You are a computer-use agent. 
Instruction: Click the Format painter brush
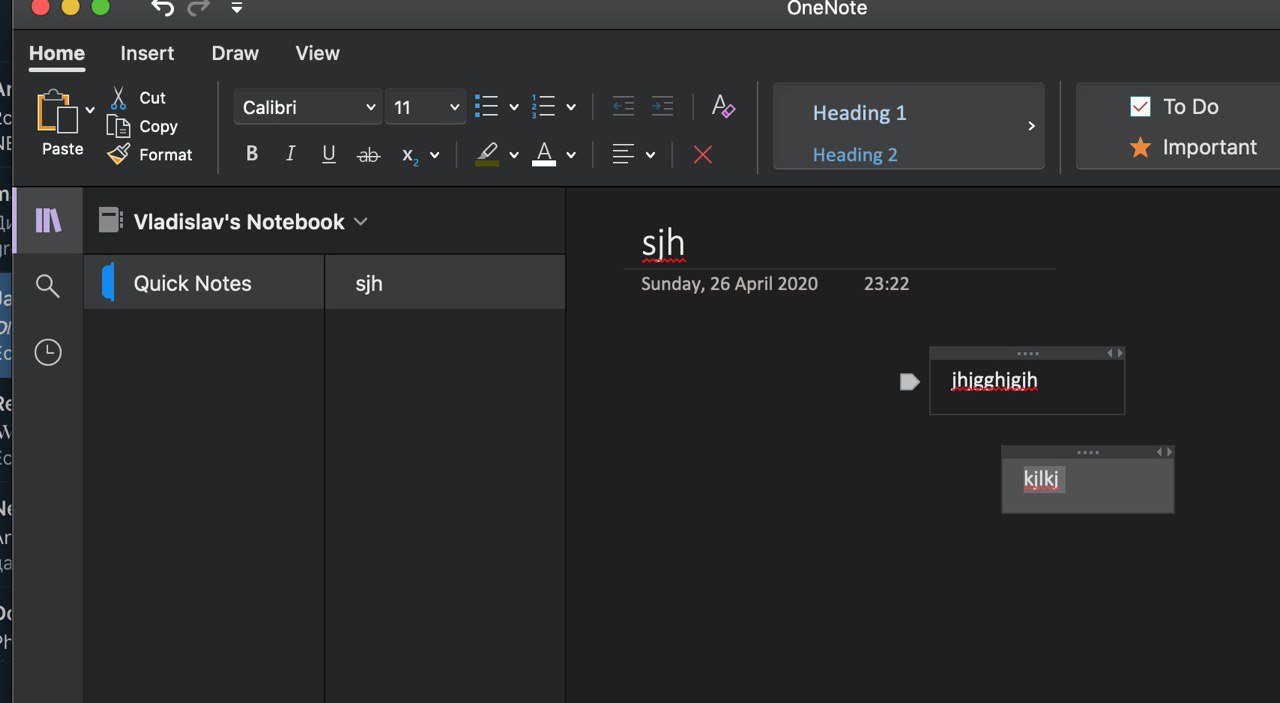(x=119, y=155)
